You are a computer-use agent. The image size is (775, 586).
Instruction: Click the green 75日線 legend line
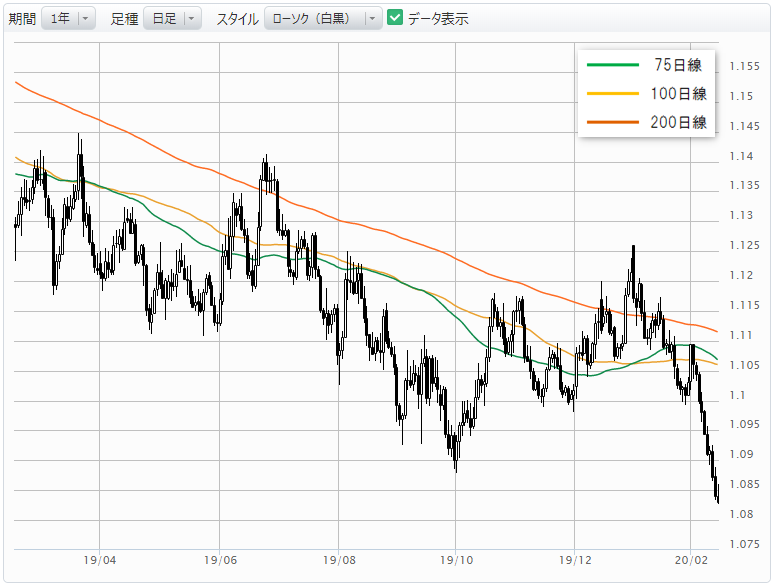pyautogui.click(x=612, y=65)
